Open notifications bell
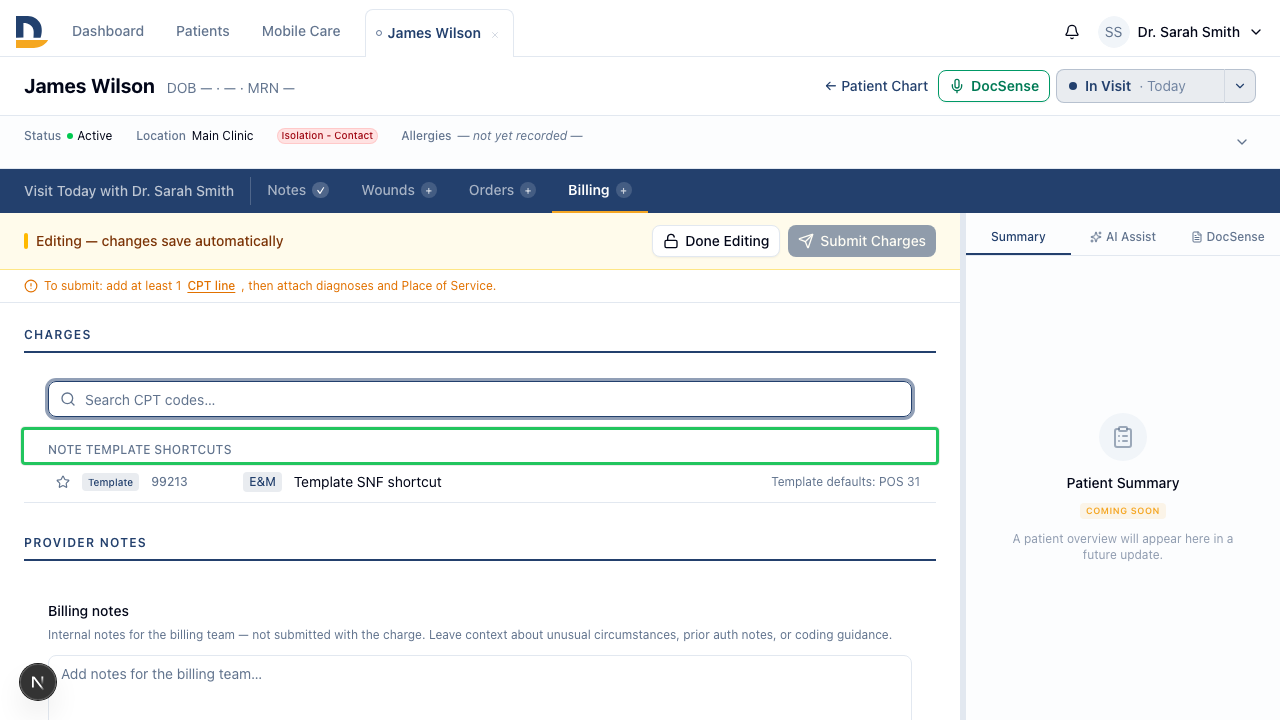The image size is (1280, 720). 1072,32
